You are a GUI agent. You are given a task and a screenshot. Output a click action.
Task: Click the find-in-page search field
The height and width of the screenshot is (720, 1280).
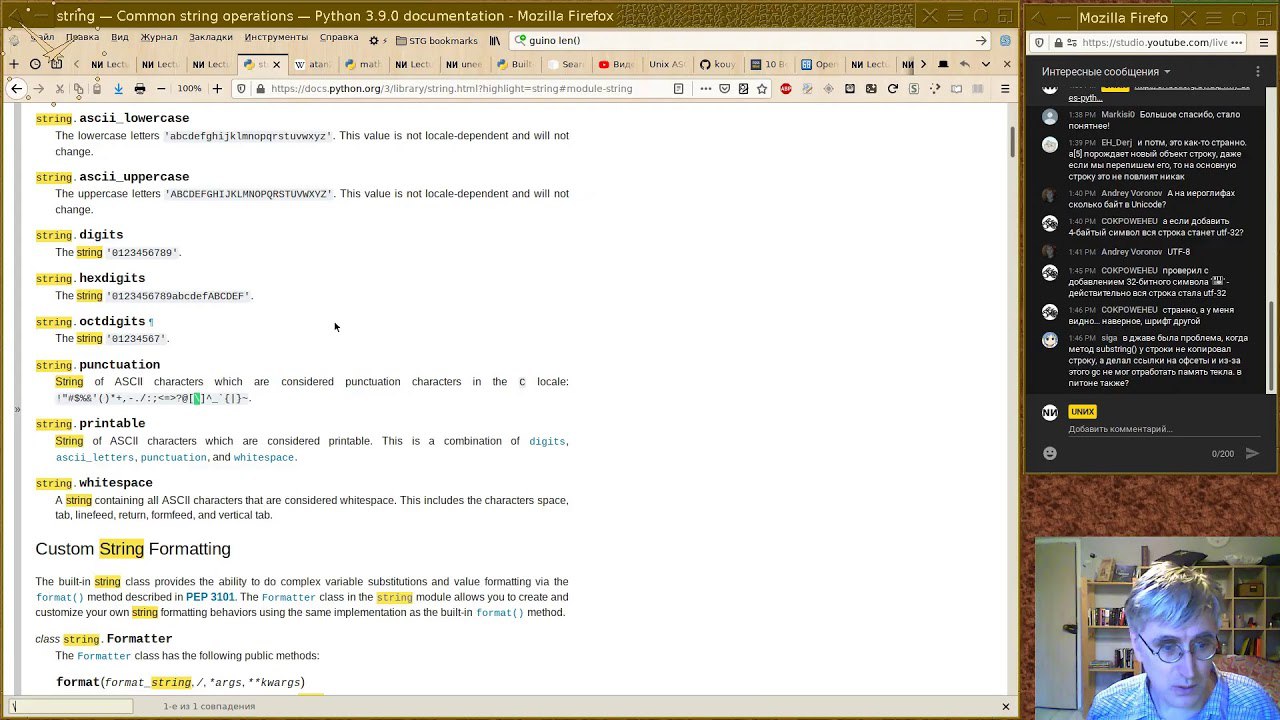point(72,706)
